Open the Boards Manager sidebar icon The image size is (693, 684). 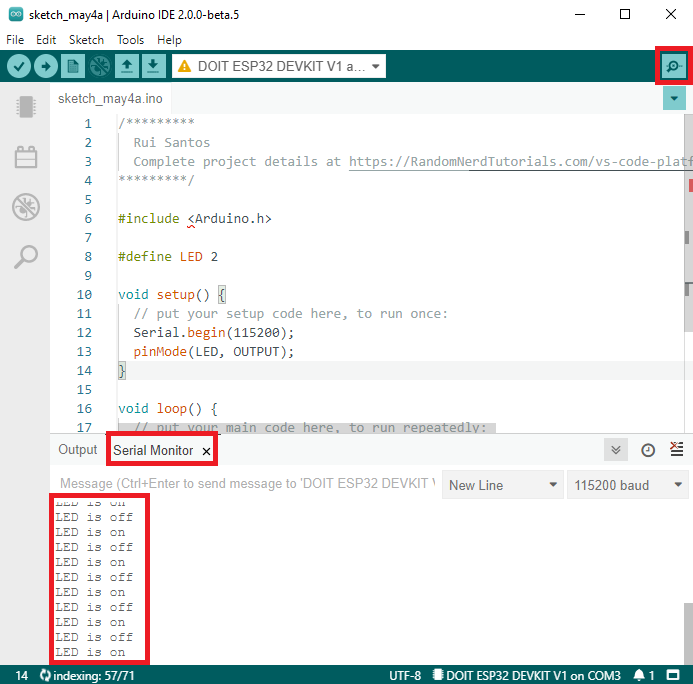[x=26, y=107]
